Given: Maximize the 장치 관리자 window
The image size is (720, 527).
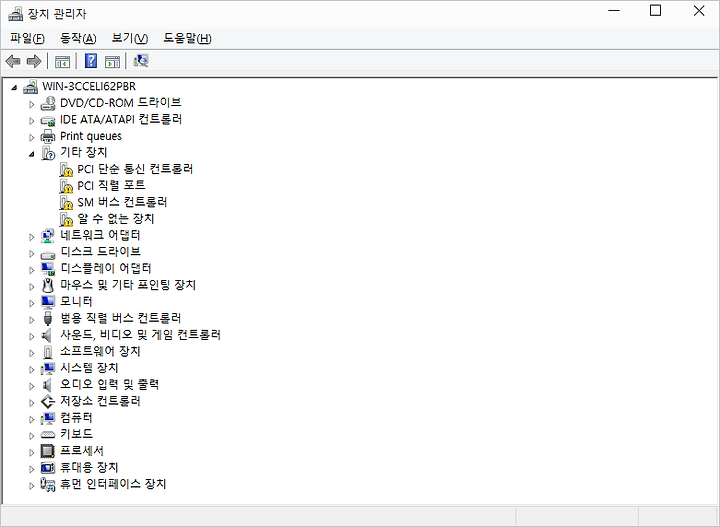Looking at the screenshot, I should [x=656, y=11].
